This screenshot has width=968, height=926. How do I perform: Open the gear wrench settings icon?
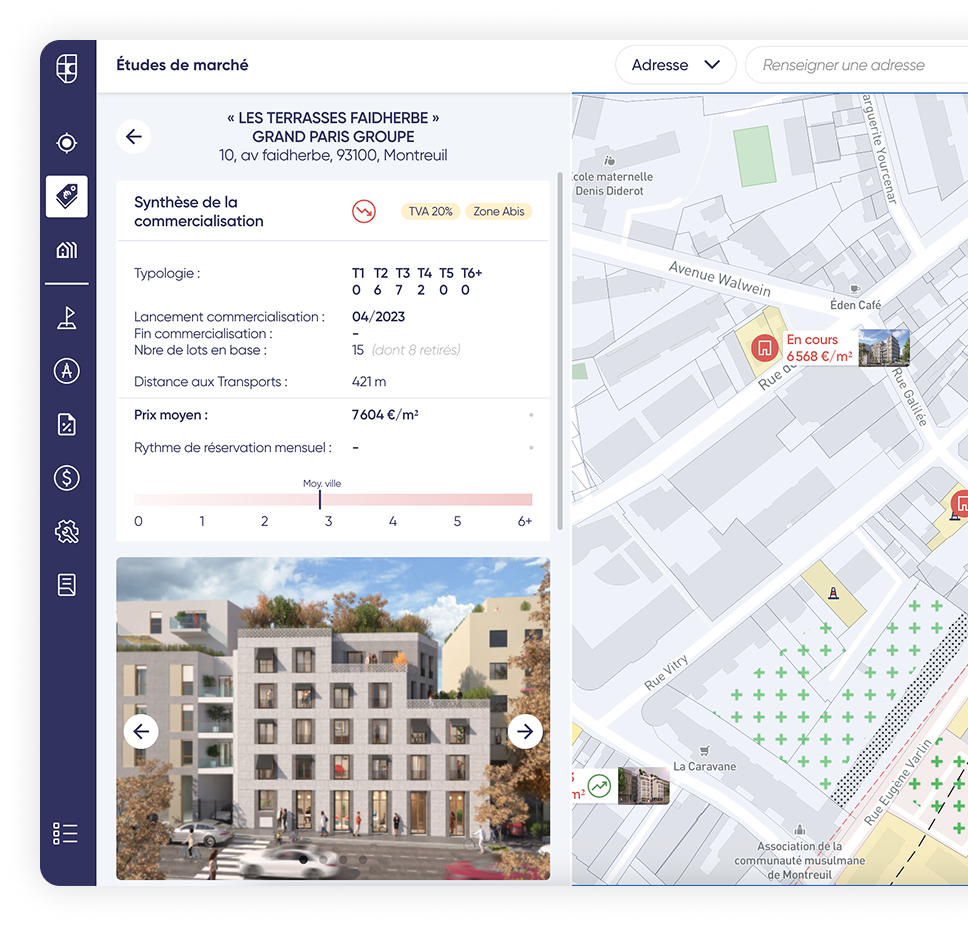pos(67,532)
